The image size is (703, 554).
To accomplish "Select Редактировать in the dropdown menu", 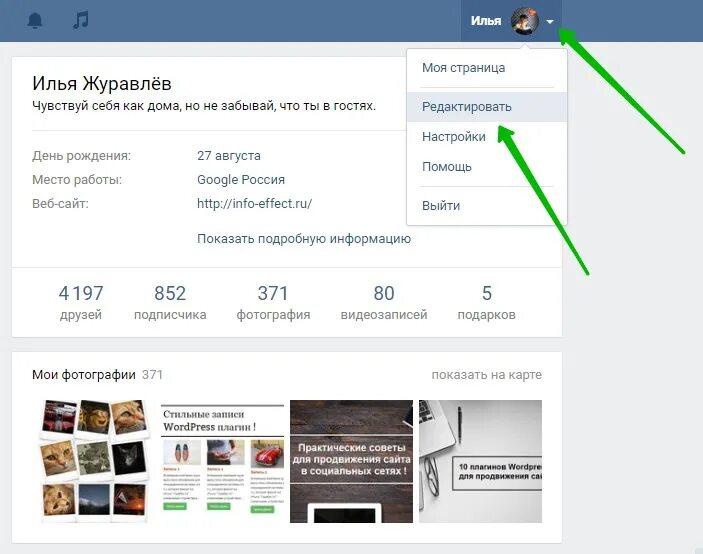I will (x=487, y=107).
